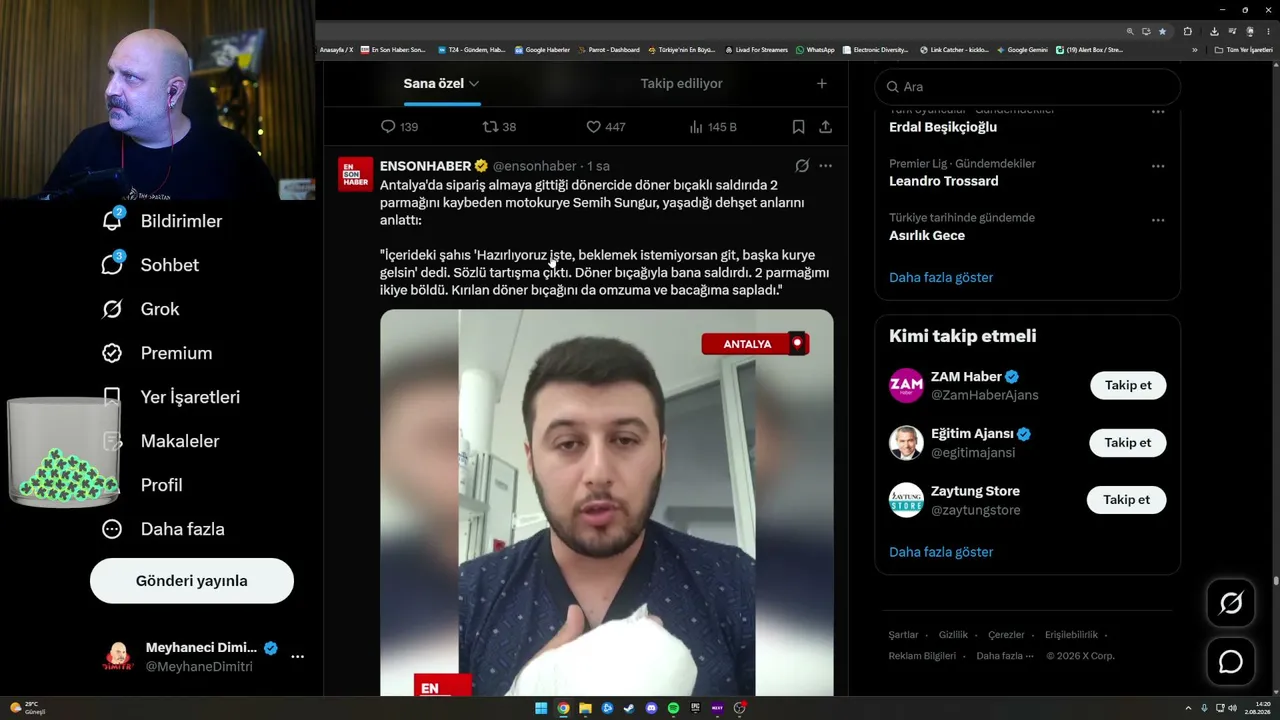Go to Yer İşaretleri in sidebar
Screen dimensions: 1280x720
(x=171, y=397)
